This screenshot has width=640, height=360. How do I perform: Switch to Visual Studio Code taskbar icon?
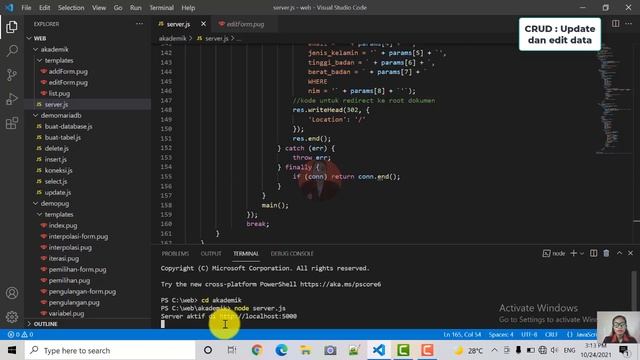[379, 350]
